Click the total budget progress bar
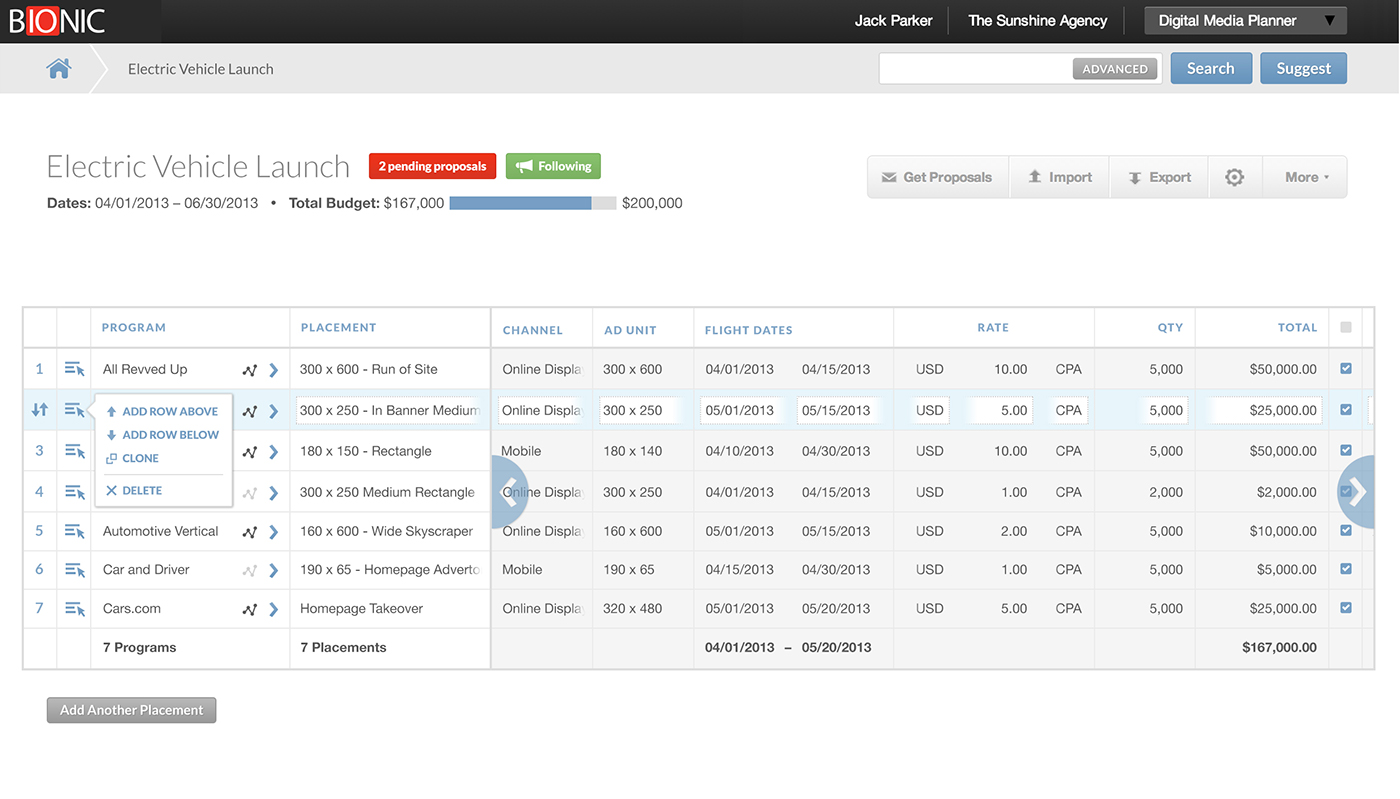The width and height of the screenshot is (1400, 799). tap(533, 203)
